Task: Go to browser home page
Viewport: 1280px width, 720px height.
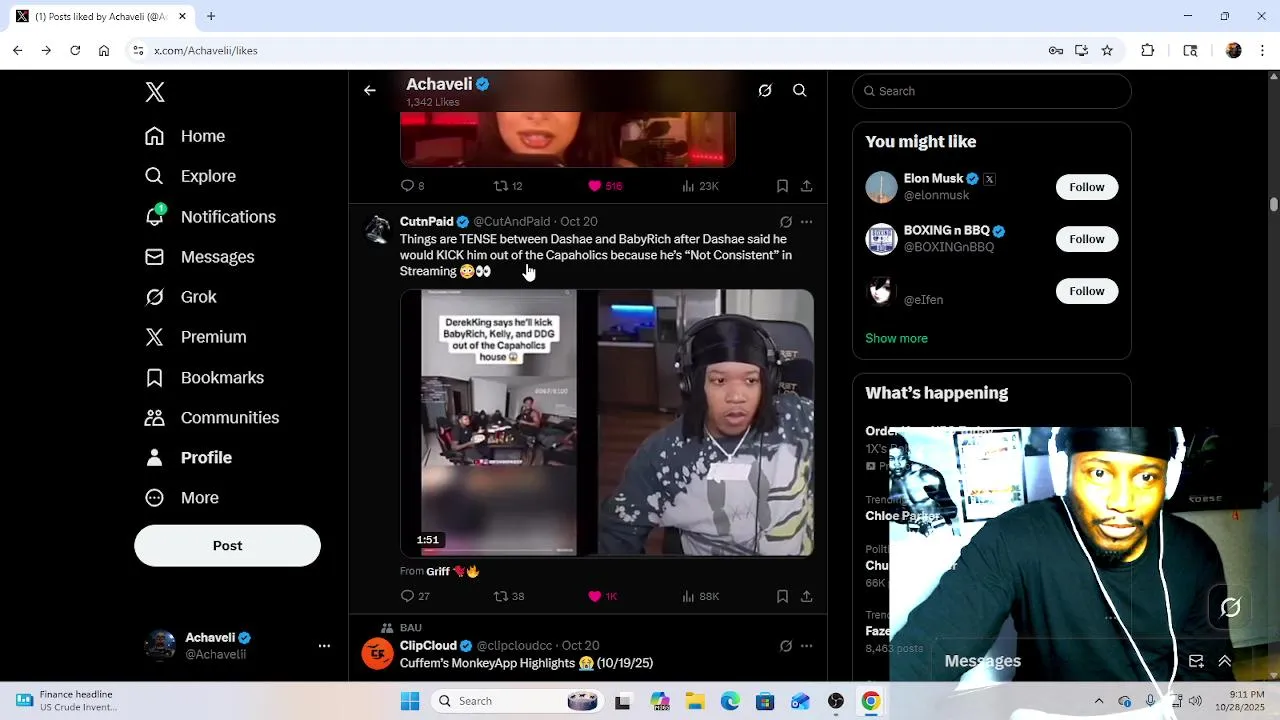Action: click(104, 50)
